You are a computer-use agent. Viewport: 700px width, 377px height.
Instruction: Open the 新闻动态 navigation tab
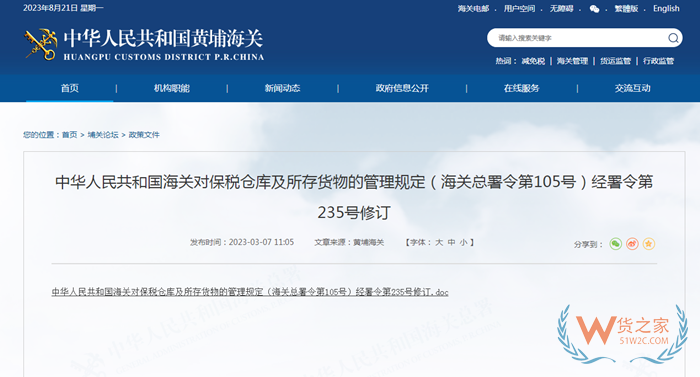tap(282, 88)
